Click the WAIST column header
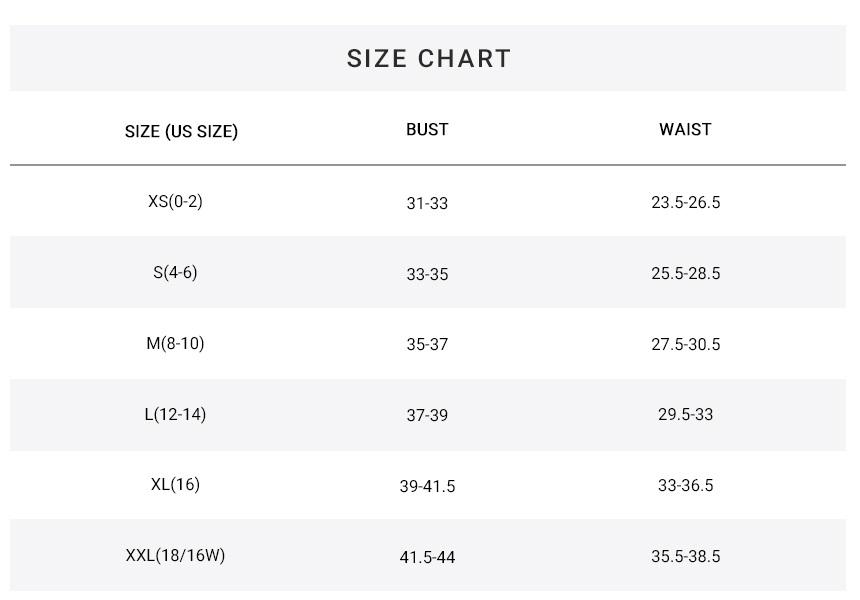 685,130
